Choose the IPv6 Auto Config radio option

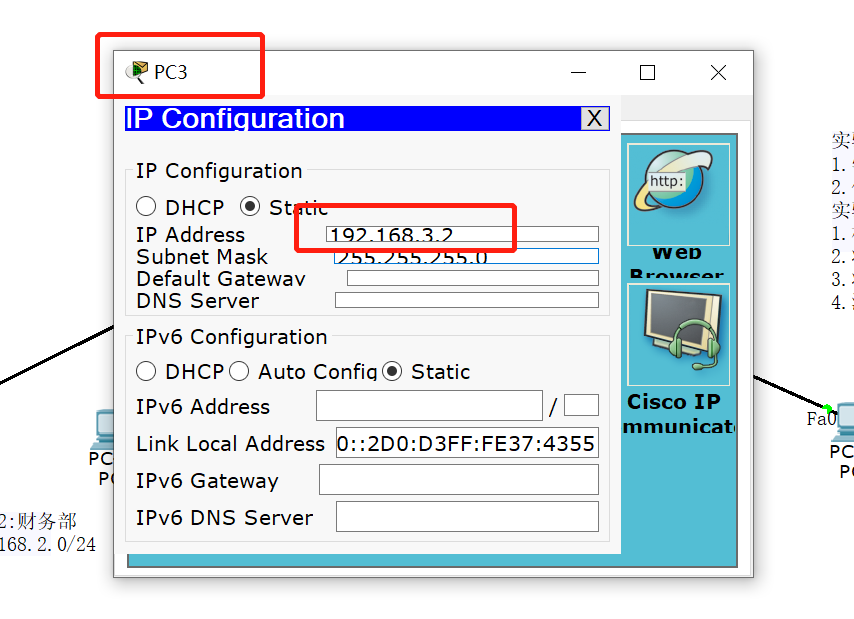point(239,371)
